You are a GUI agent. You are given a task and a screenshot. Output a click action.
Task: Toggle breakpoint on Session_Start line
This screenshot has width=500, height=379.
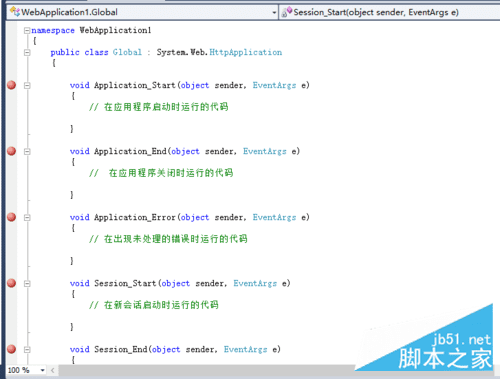coord(12,283)
